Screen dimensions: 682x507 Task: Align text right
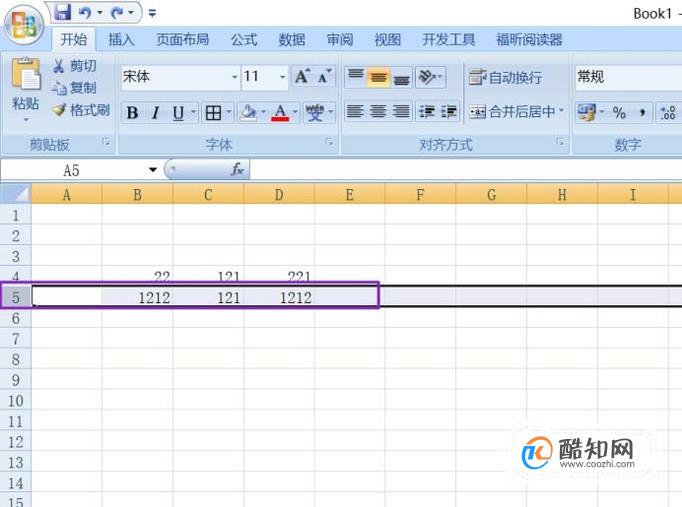click(x=401, y=111)
